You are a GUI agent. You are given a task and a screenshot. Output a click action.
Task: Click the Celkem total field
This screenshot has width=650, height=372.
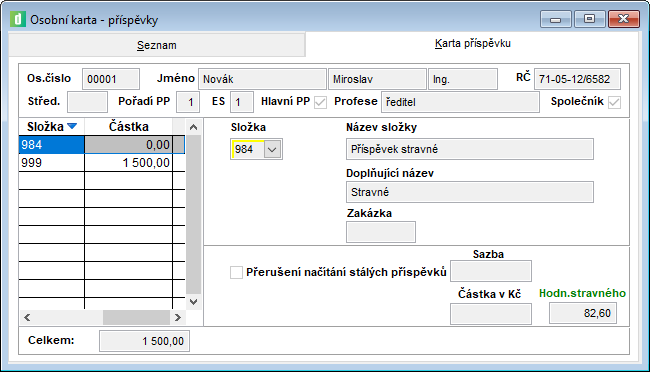tap(144, 341)
